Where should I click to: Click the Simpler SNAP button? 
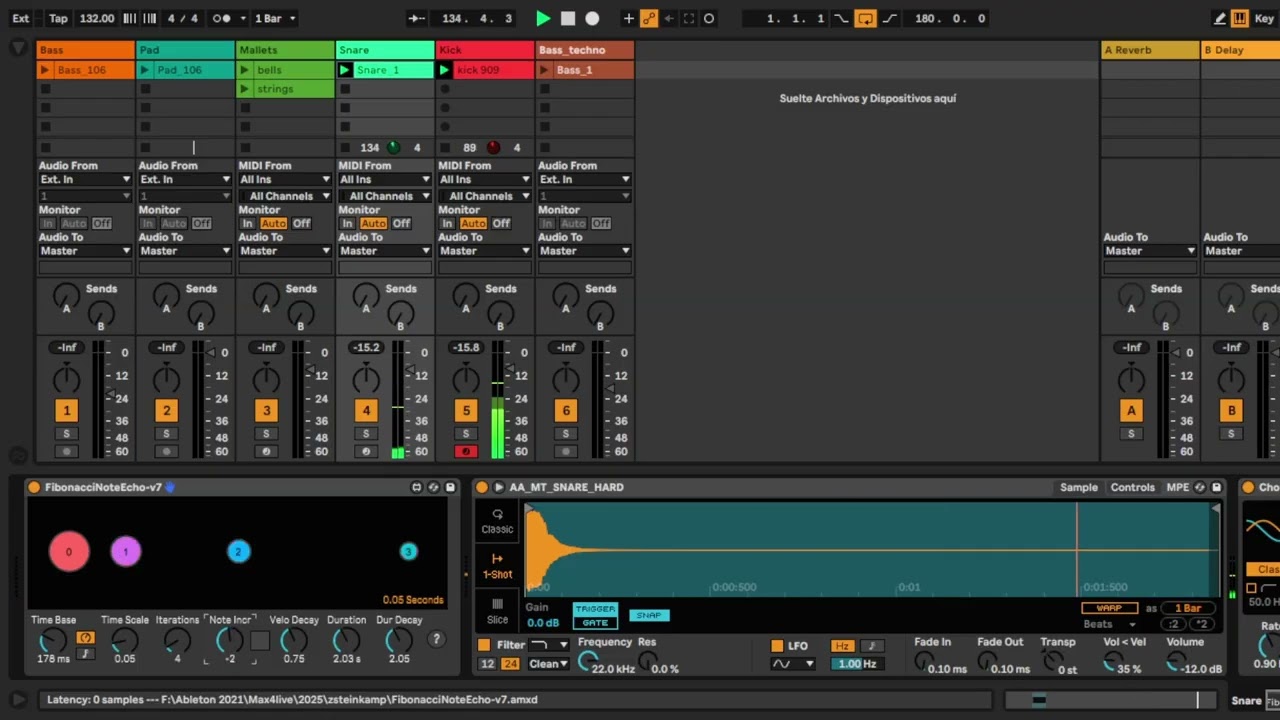pyautogui.click(x=649, y=615)
